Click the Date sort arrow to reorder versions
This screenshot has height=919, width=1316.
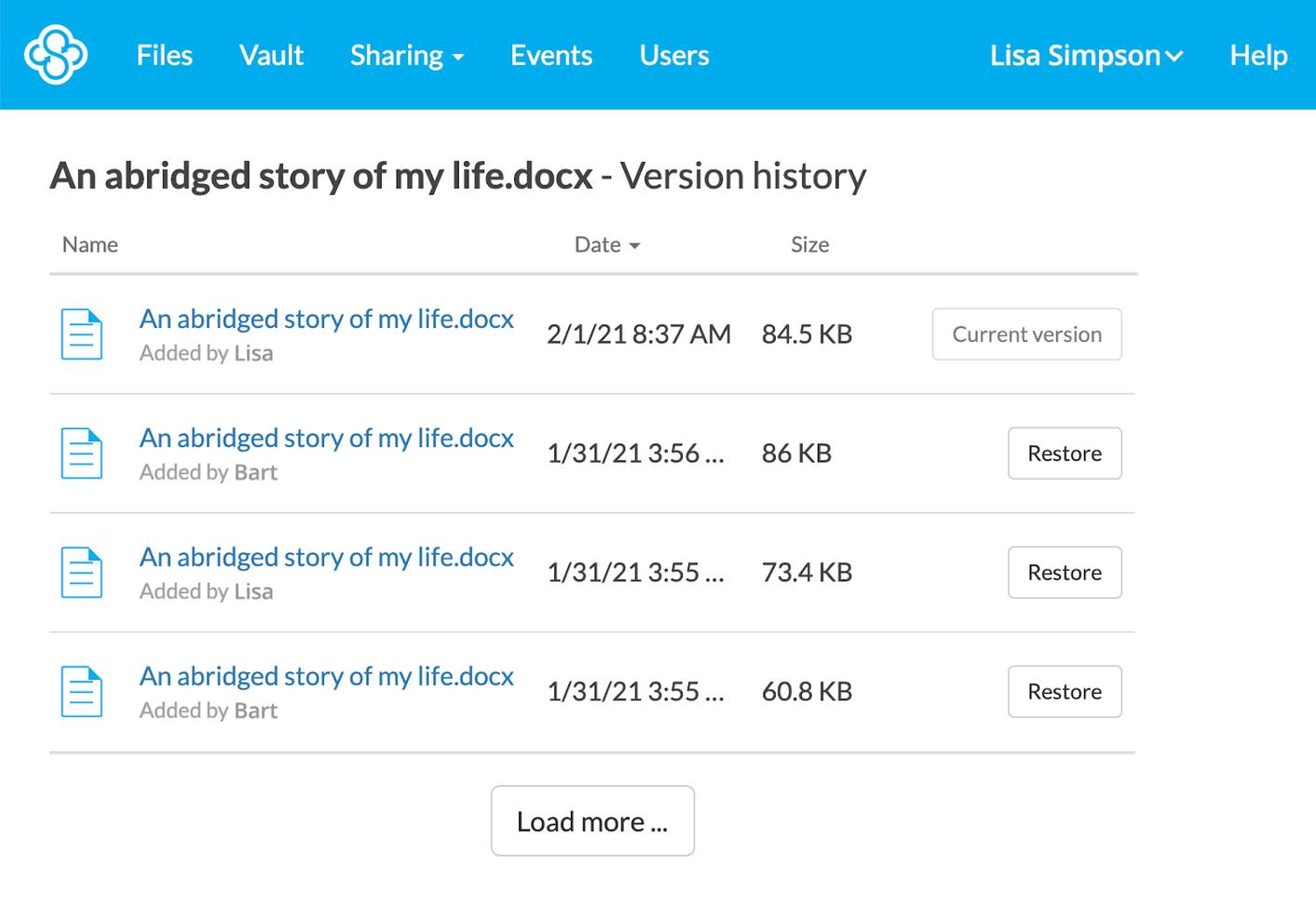click(636, 245)
